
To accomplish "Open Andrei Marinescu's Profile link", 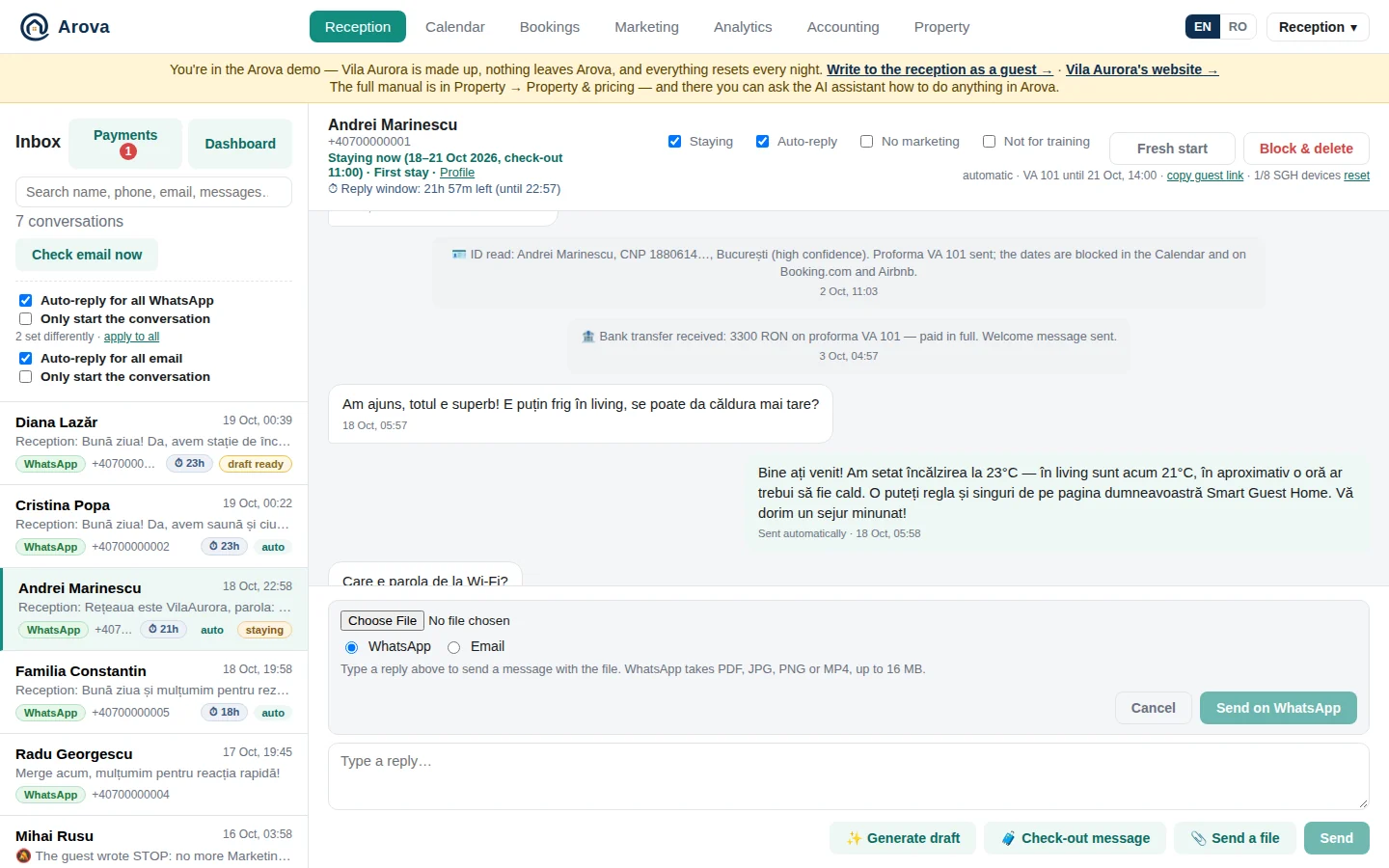I will click(457, 173).
